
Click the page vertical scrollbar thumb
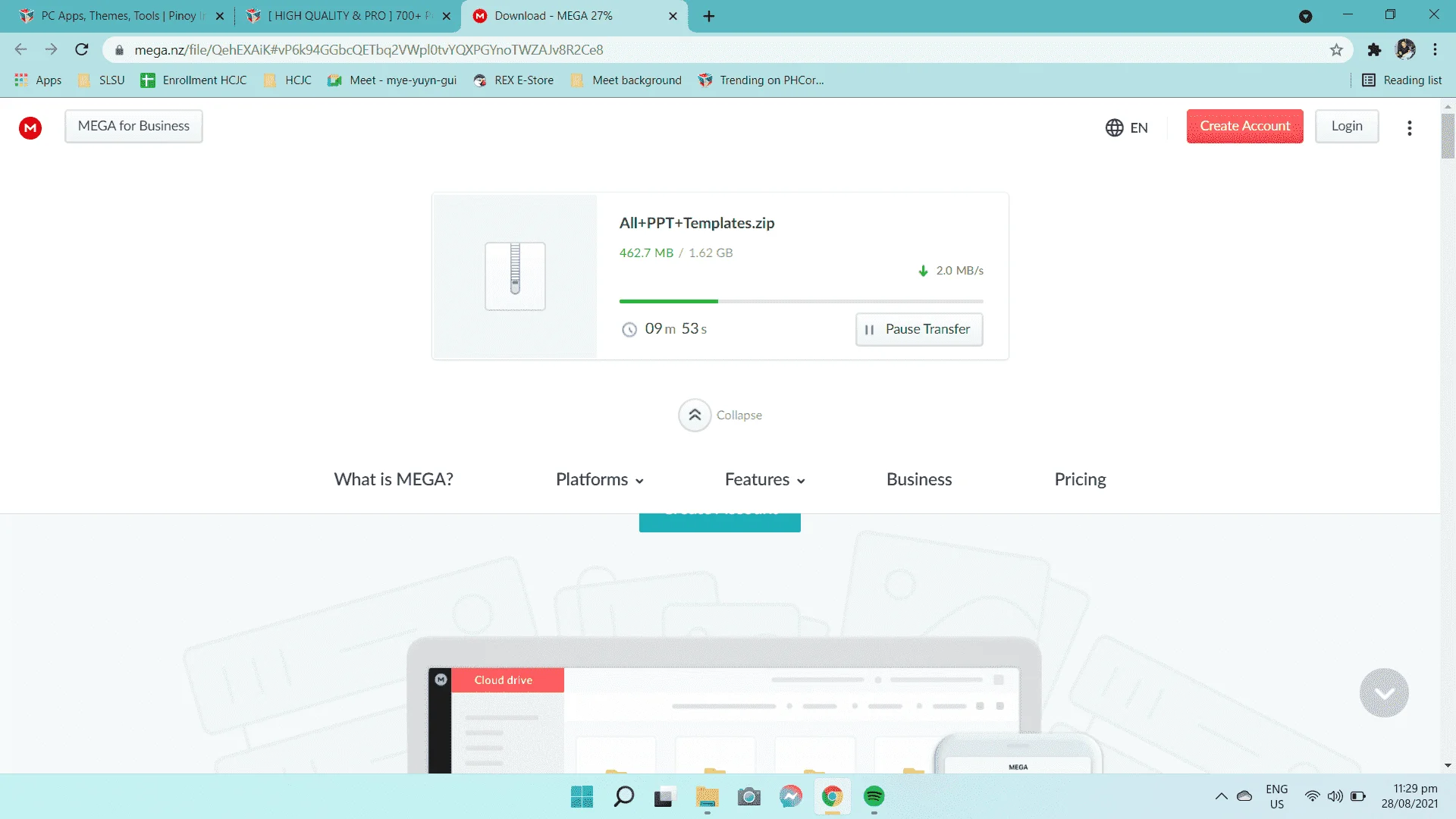tap(1448, 135)
